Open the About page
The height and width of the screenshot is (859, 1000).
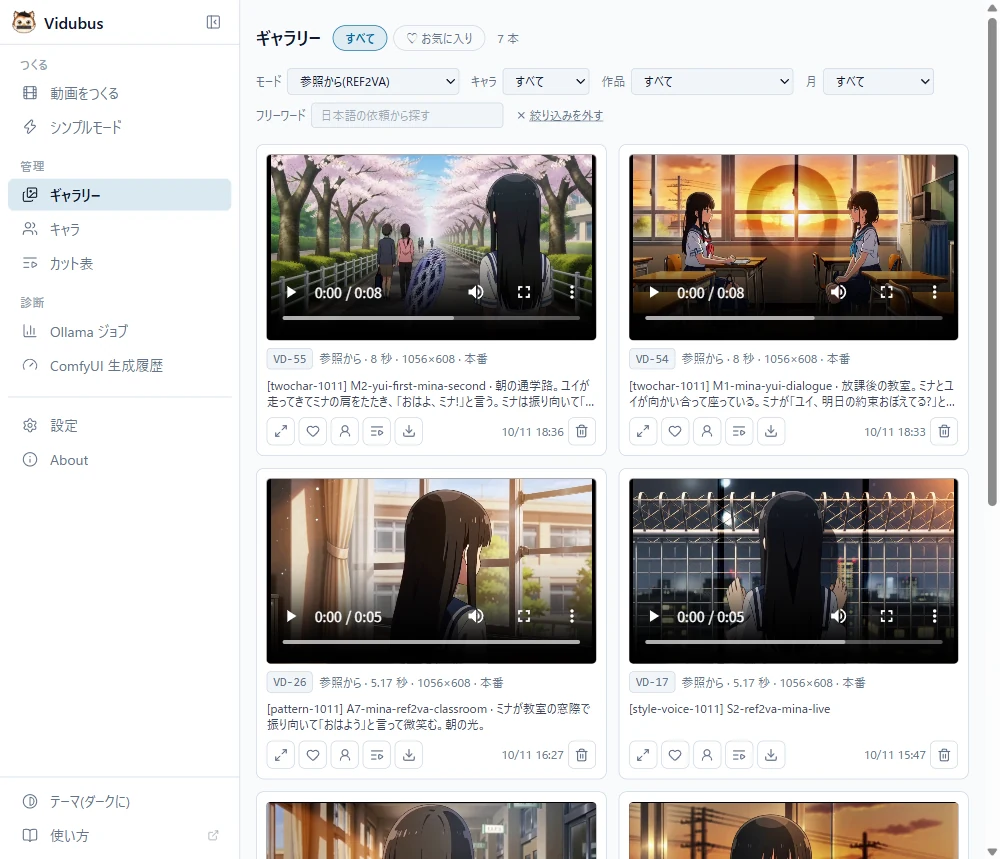click(120, 460)
